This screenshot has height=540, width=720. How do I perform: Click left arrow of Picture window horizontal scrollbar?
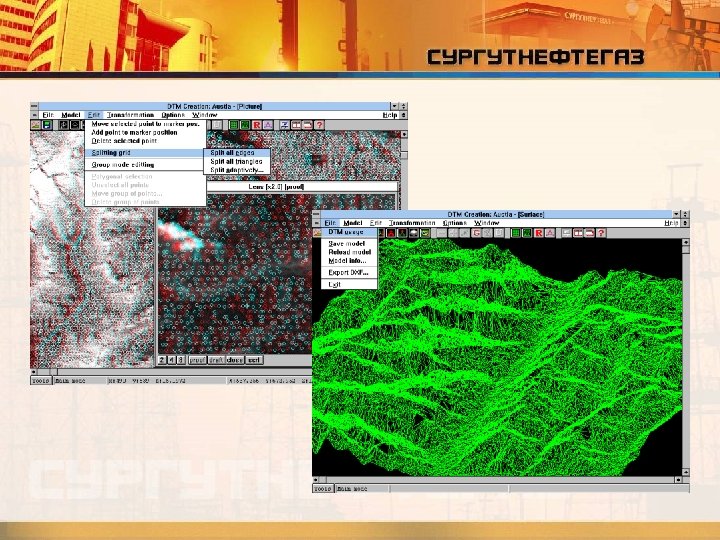coord(34,371)
